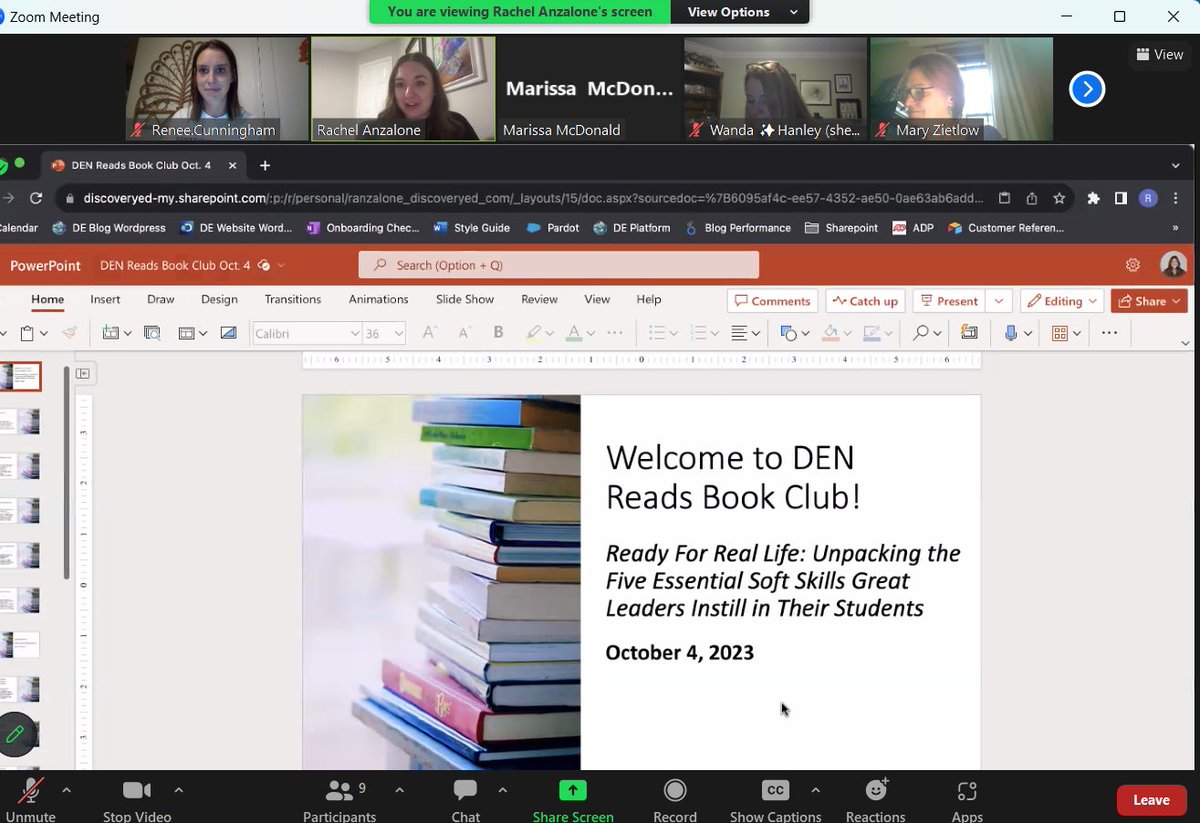
Task: Expand the Chat options arrow
Action: (x=502, y=790)
